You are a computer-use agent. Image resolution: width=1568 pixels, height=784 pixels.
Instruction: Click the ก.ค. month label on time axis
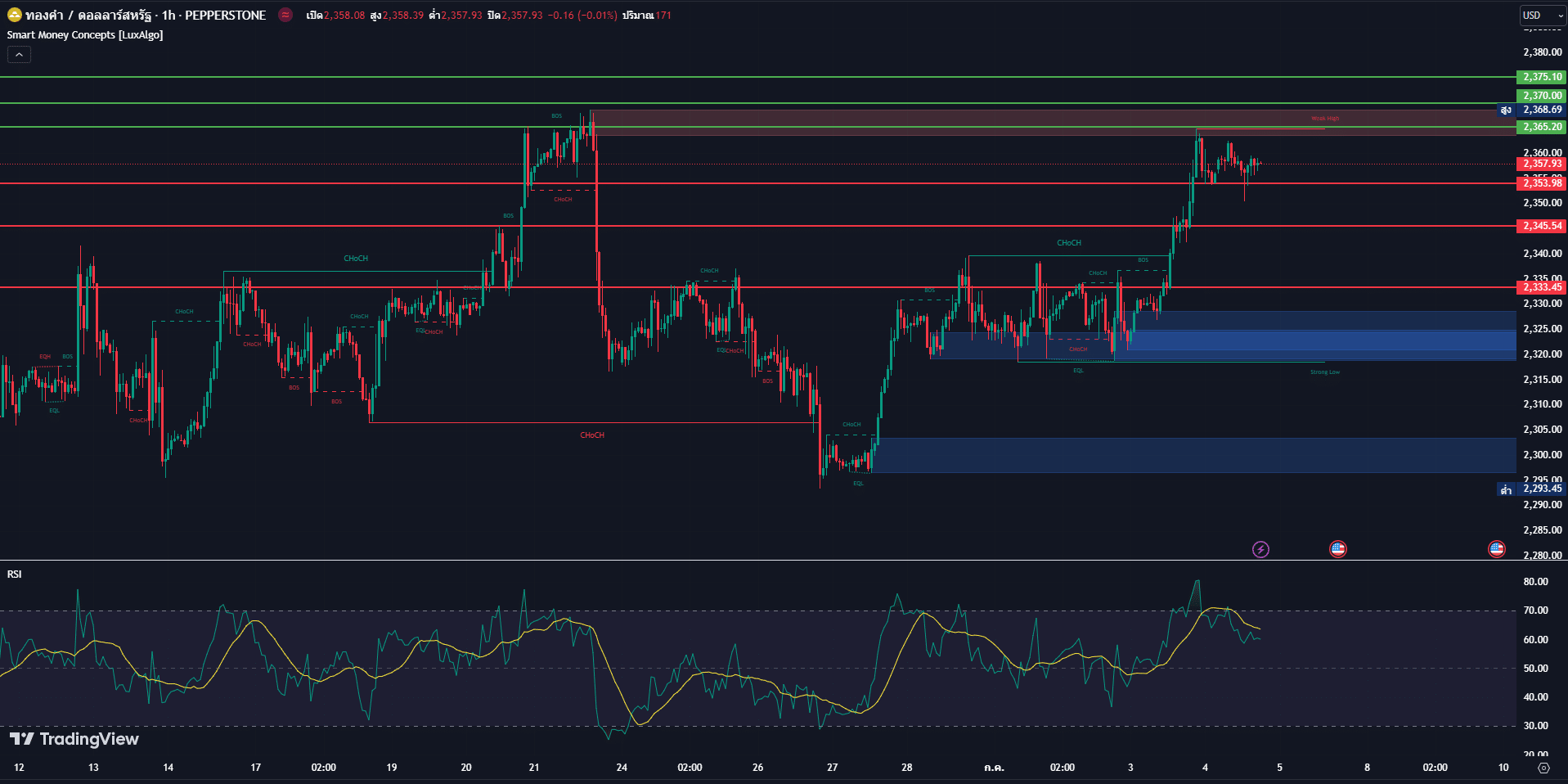pyautogui.click(x=994, y=768)
